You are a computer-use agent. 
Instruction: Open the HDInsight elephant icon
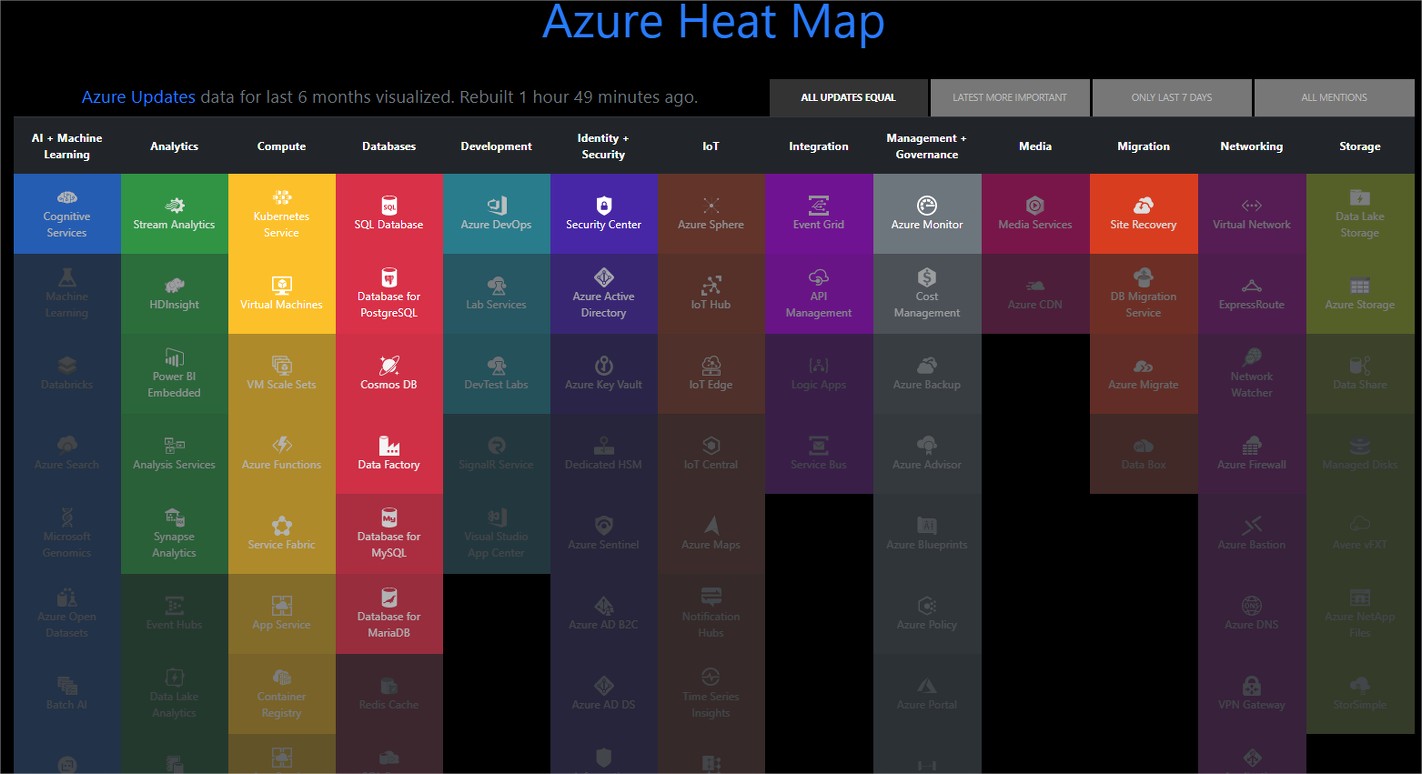click(174, 285)
